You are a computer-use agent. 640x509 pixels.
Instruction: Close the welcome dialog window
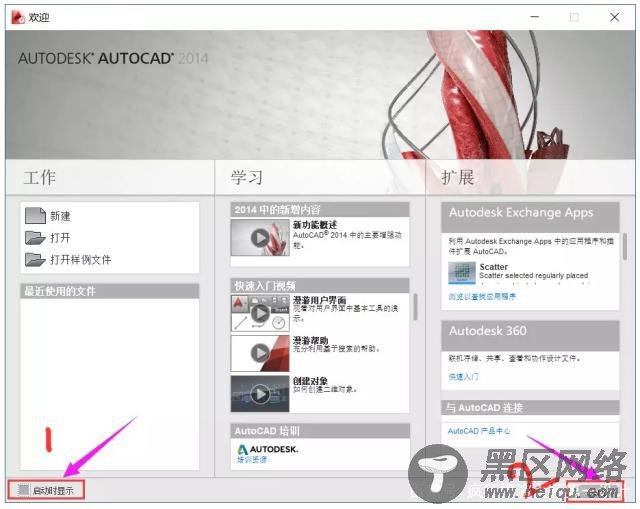[x=614, y=17]
